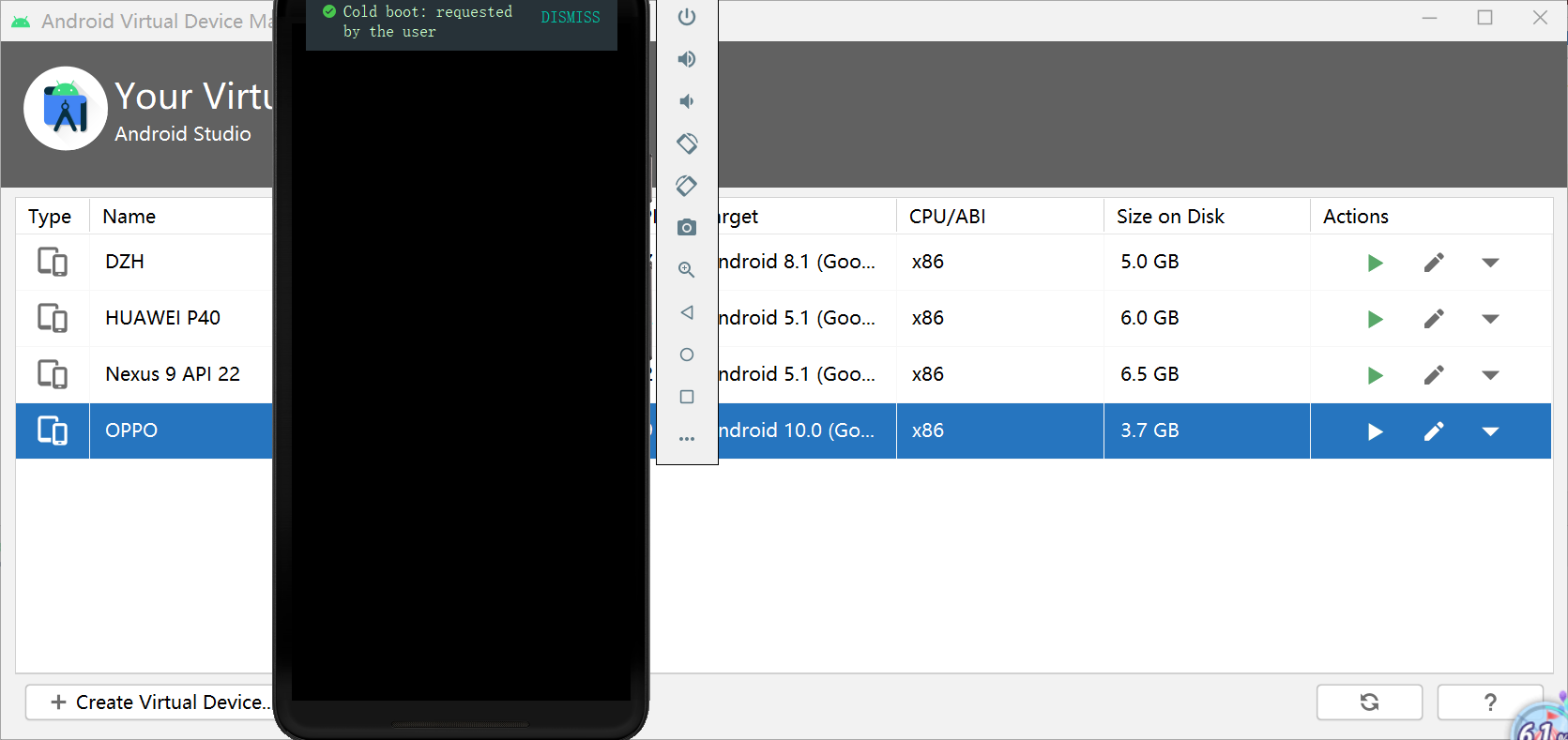Refresh the device list button

pyautogui.click(x=1369, y=702)
